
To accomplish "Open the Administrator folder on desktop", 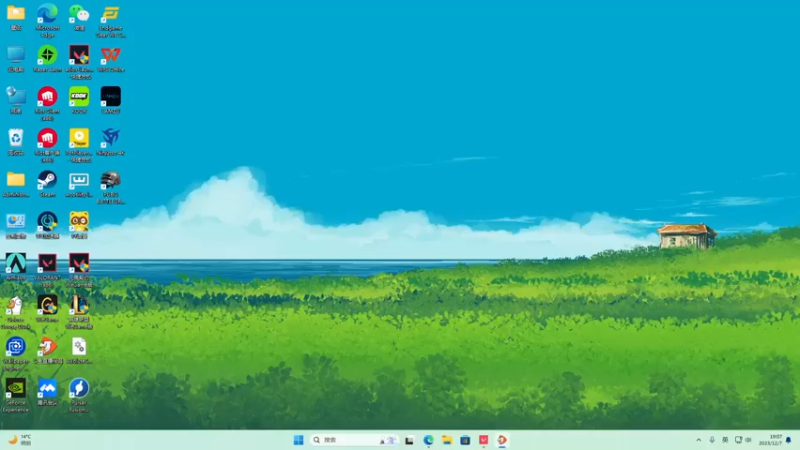I will (x=16, y=184).
